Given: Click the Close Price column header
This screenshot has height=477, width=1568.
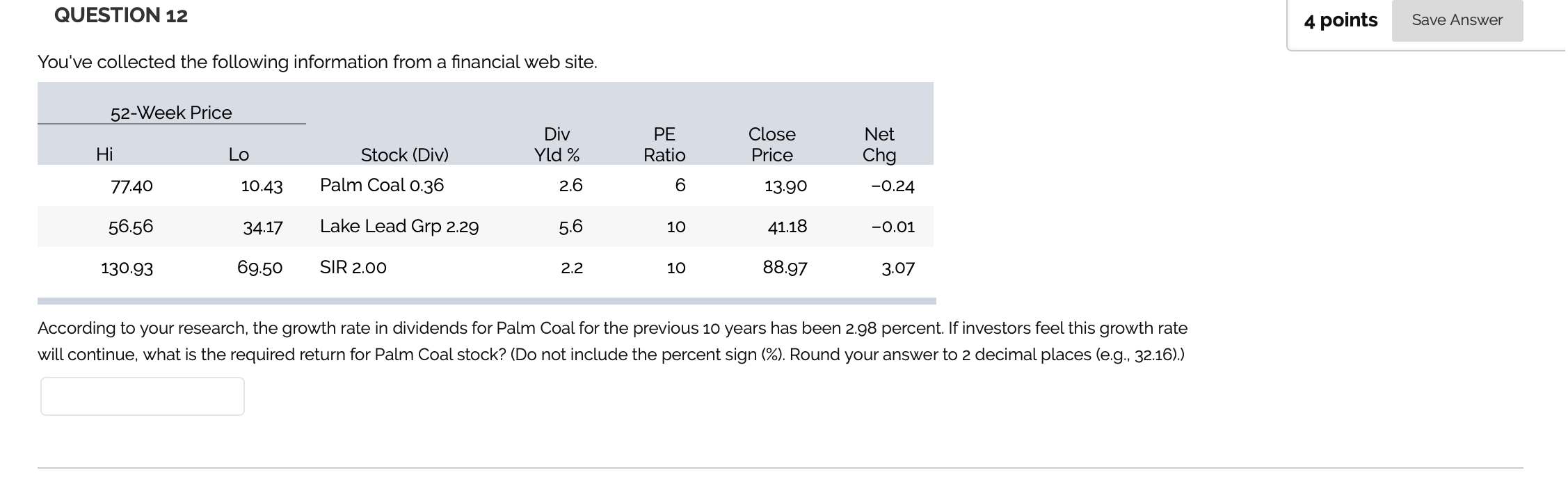Looking at the screenshot, I should pyautogui.click(x=771, y=145).
